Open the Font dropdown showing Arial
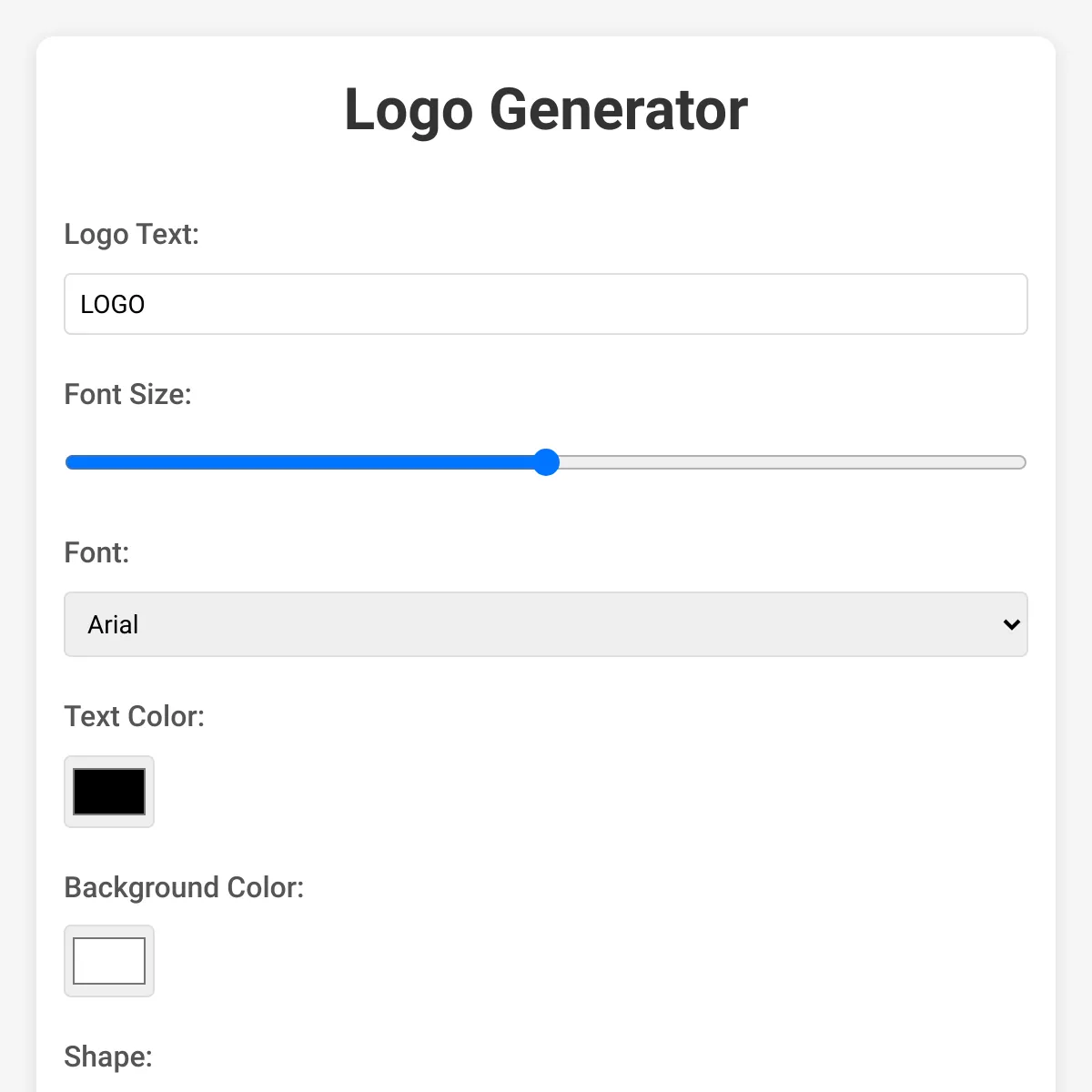1092x1092 pixels. tap(546, 624)
